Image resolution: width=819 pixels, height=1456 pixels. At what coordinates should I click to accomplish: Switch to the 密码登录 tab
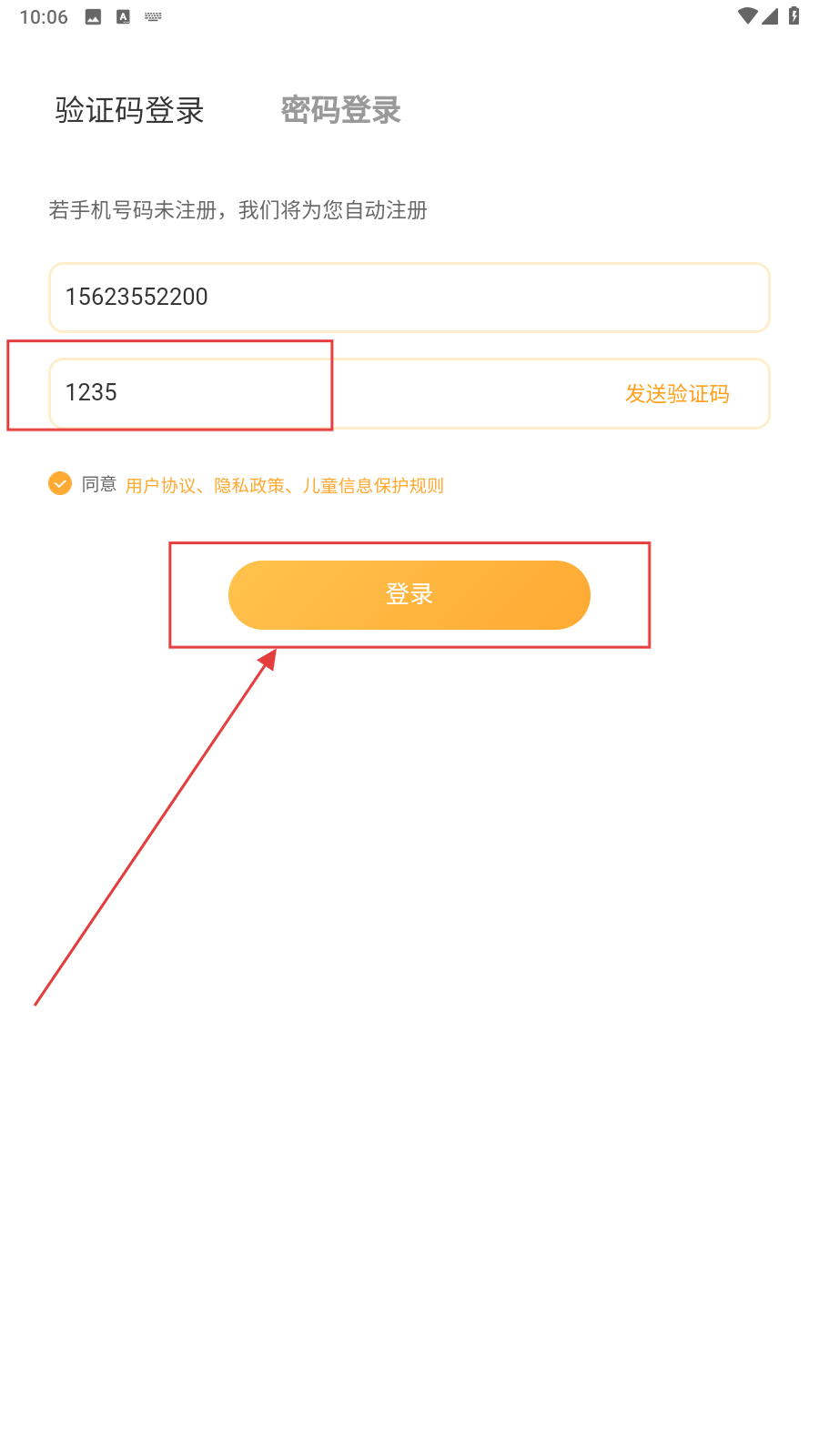click(340, 110)
